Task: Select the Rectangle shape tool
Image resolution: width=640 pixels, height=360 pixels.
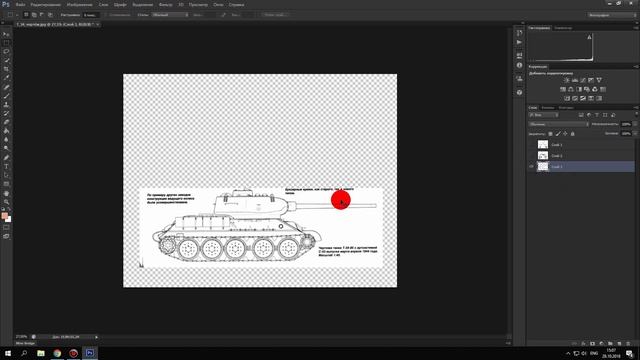Action: [x=6, y=184]
